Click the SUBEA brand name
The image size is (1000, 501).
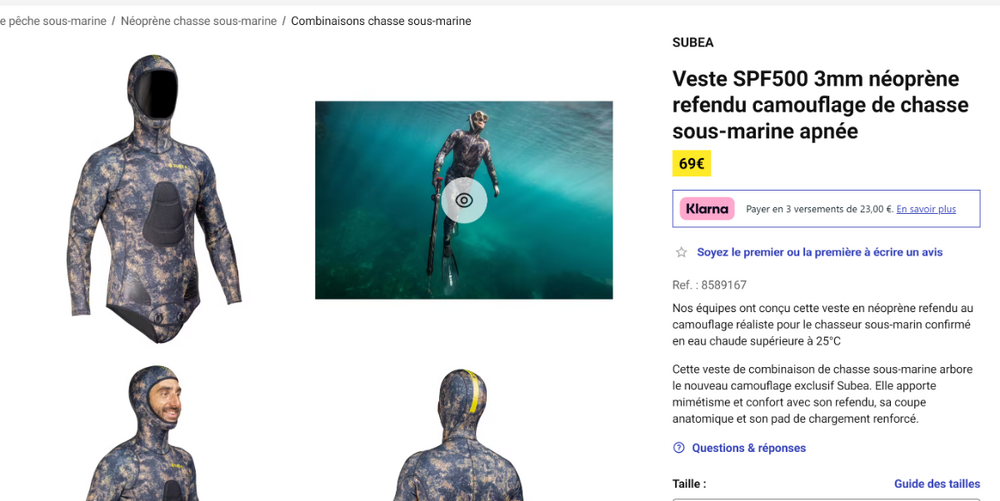(x=693, y=43)
